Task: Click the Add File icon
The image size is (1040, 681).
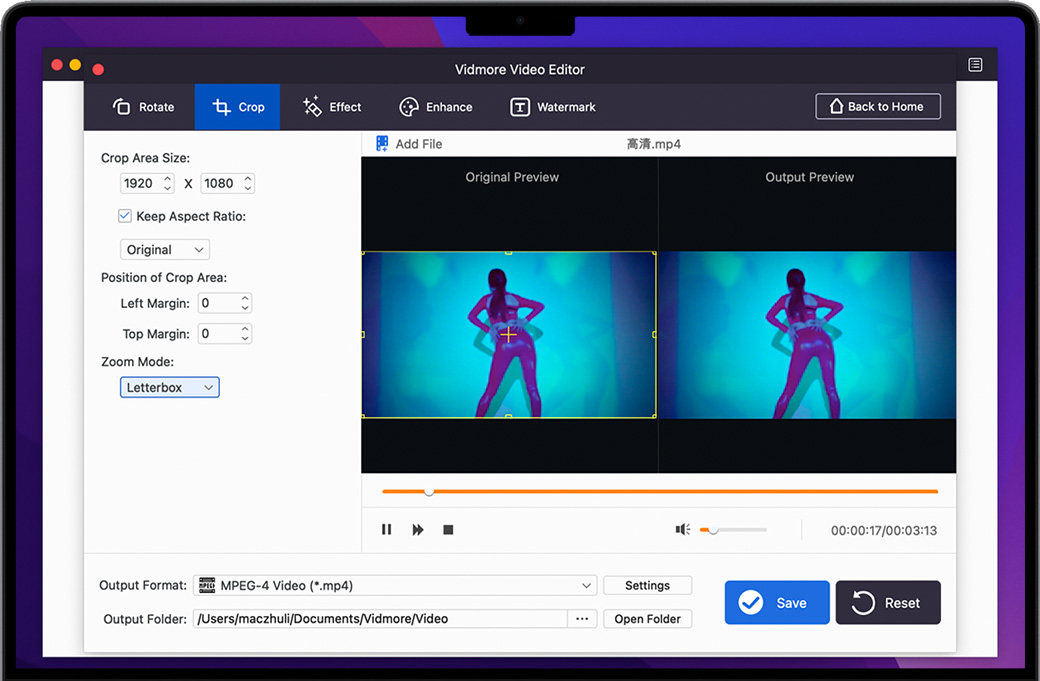Action: [382, 144]
